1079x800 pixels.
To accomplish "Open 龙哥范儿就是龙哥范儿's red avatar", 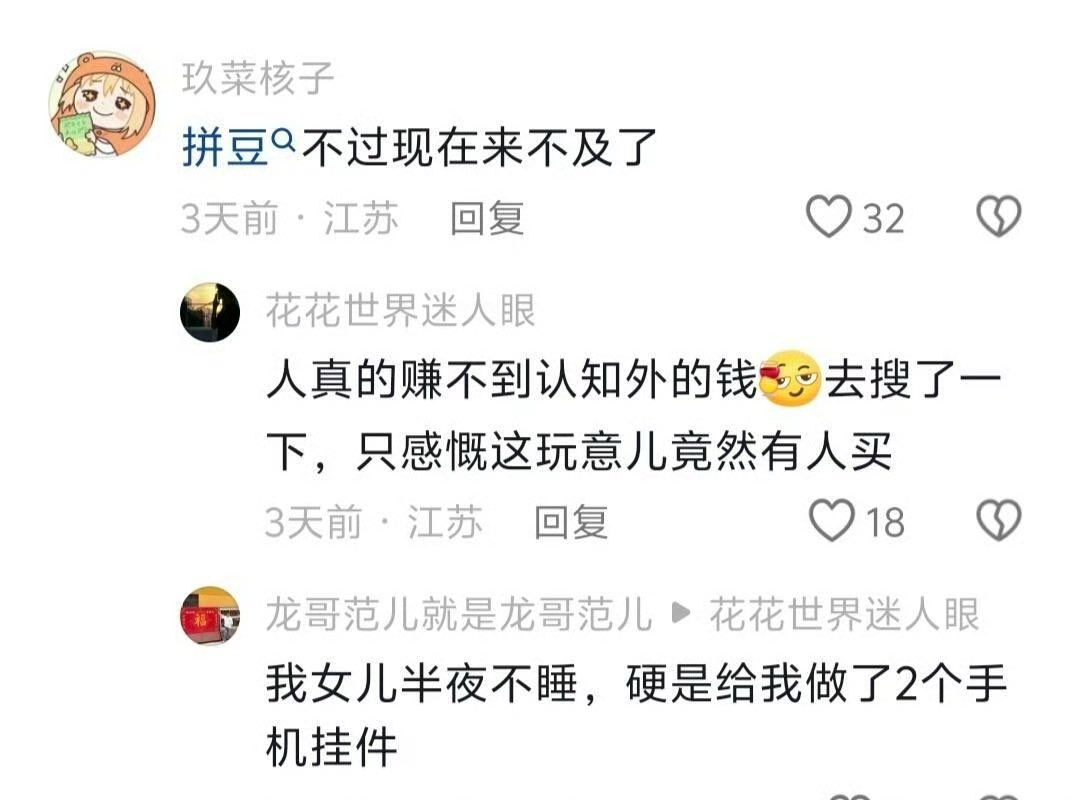I will [210, 616].
